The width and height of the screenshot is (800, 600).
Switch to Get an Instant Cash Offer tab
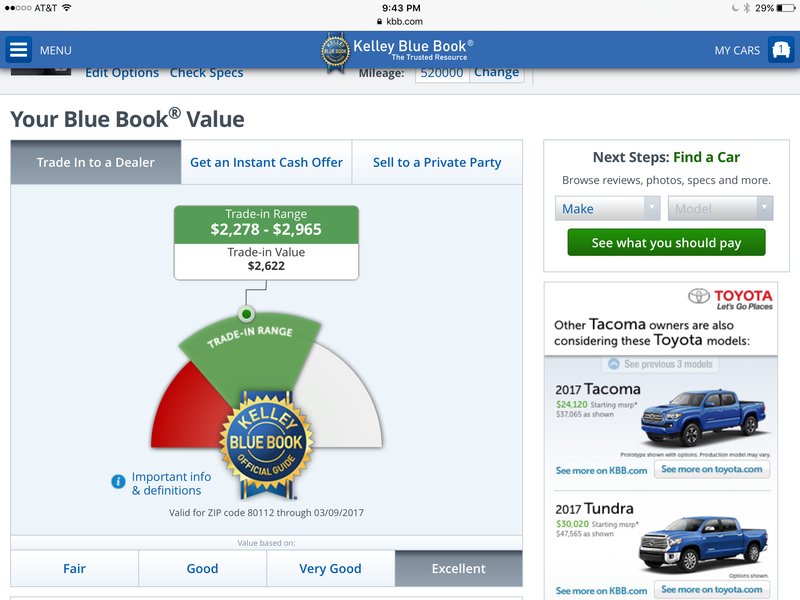click(x=266, y=162)
